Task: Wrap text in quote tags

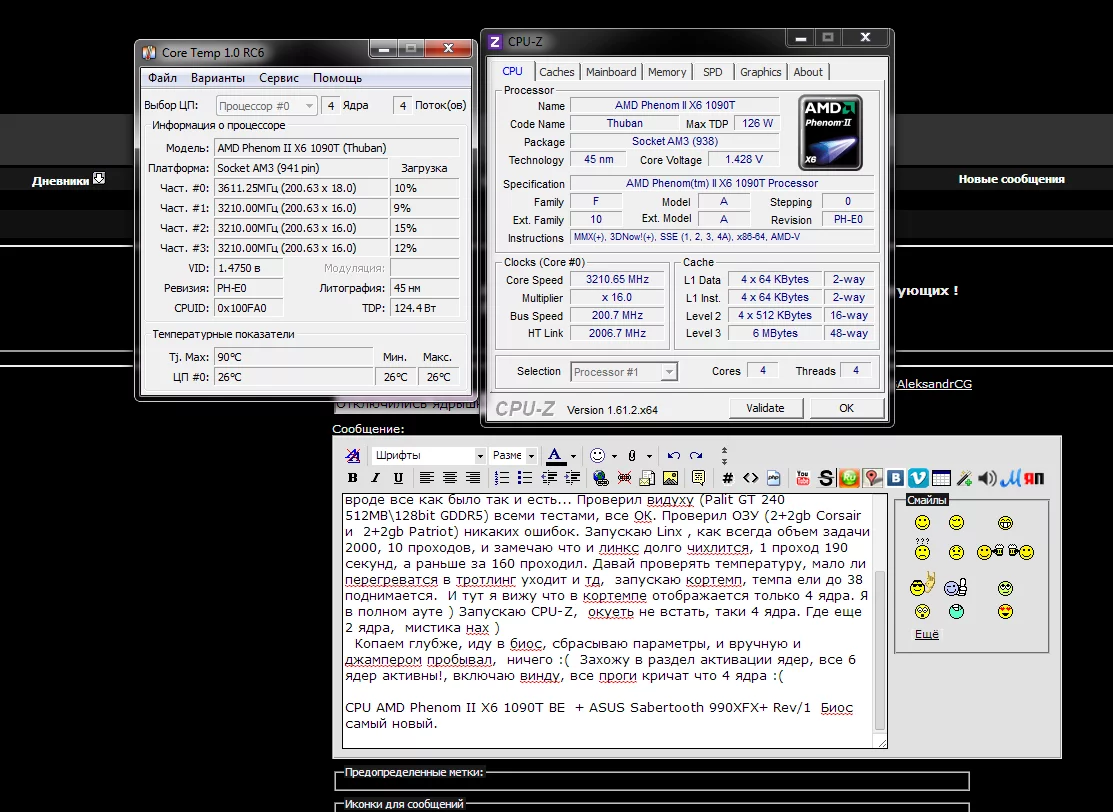Action: (x=698, y=478)
